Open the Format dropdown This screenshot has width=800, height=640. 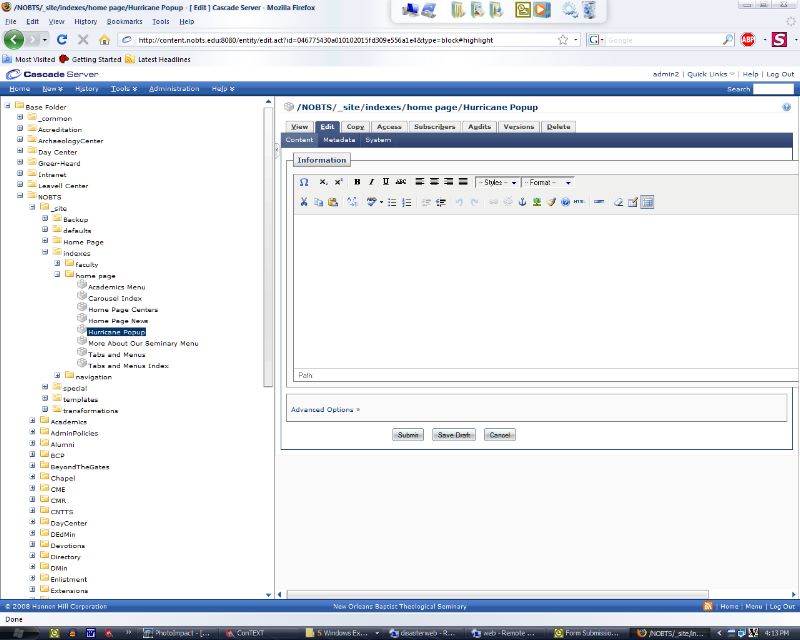pos(548,182)
